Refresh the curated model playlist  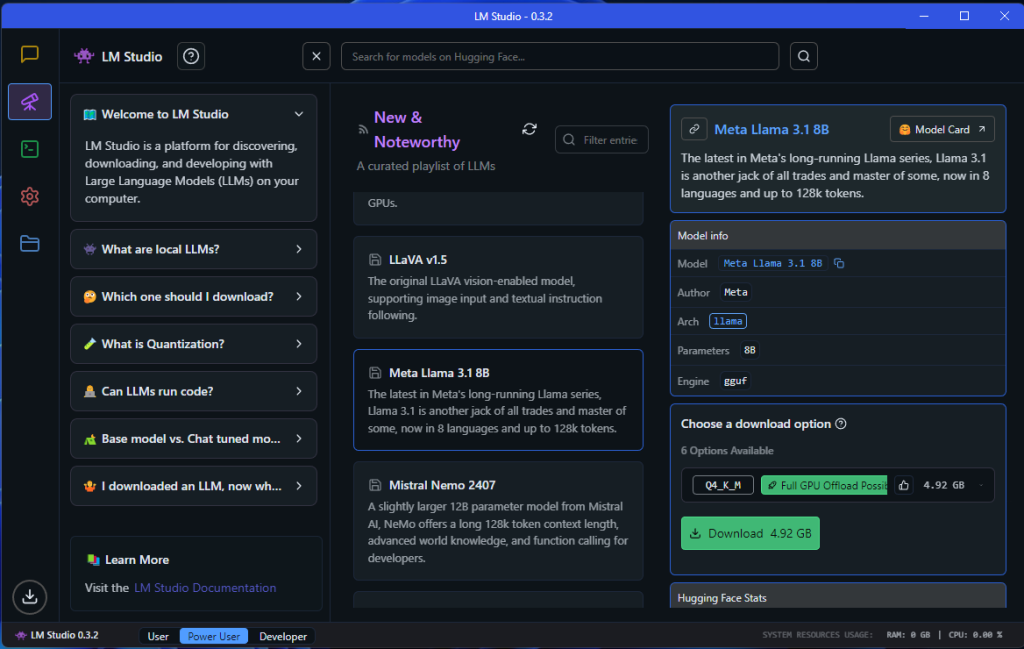click(x=529, y=129)
